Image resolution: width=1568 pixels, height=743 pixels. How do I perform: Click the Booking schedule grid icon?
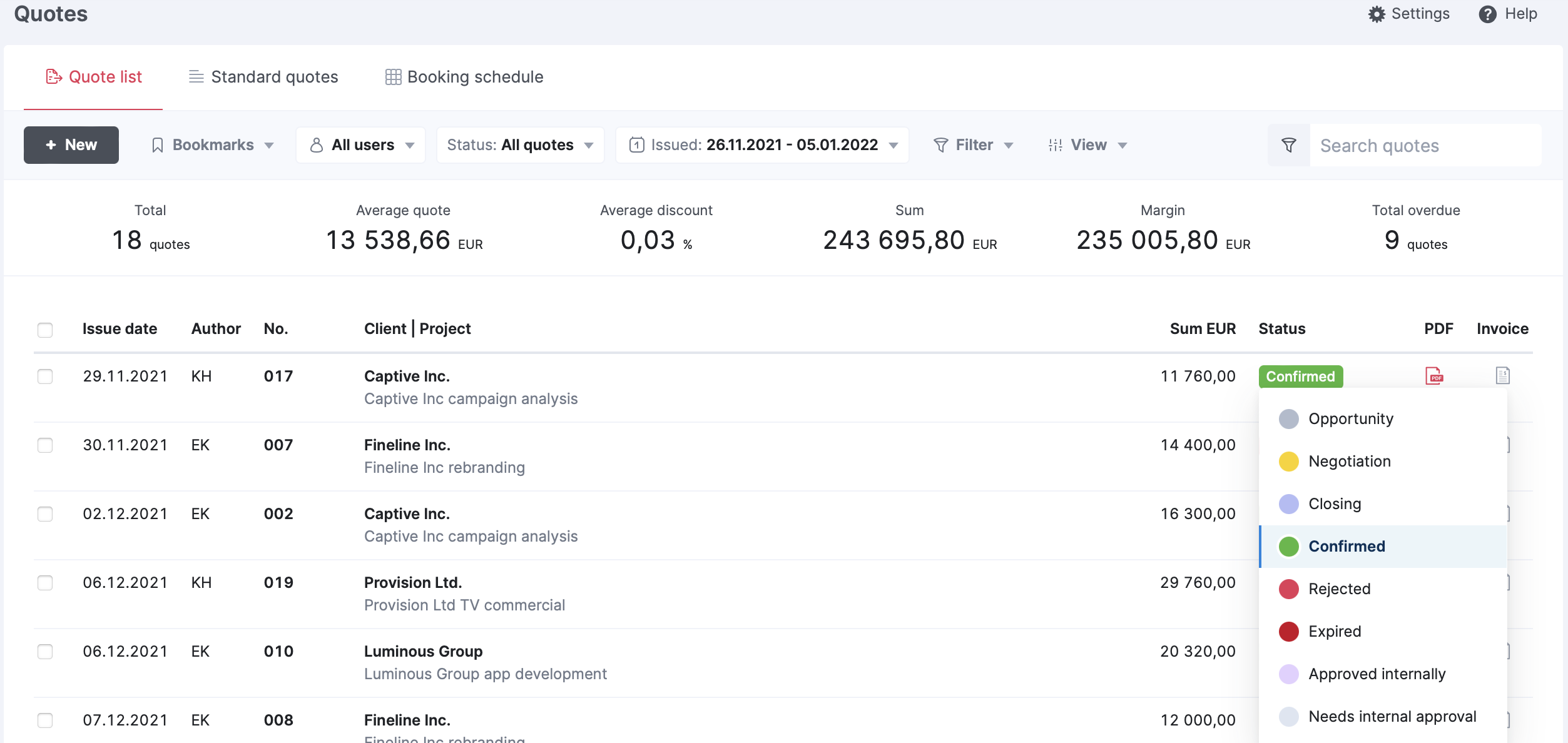(x=393, y=76)
